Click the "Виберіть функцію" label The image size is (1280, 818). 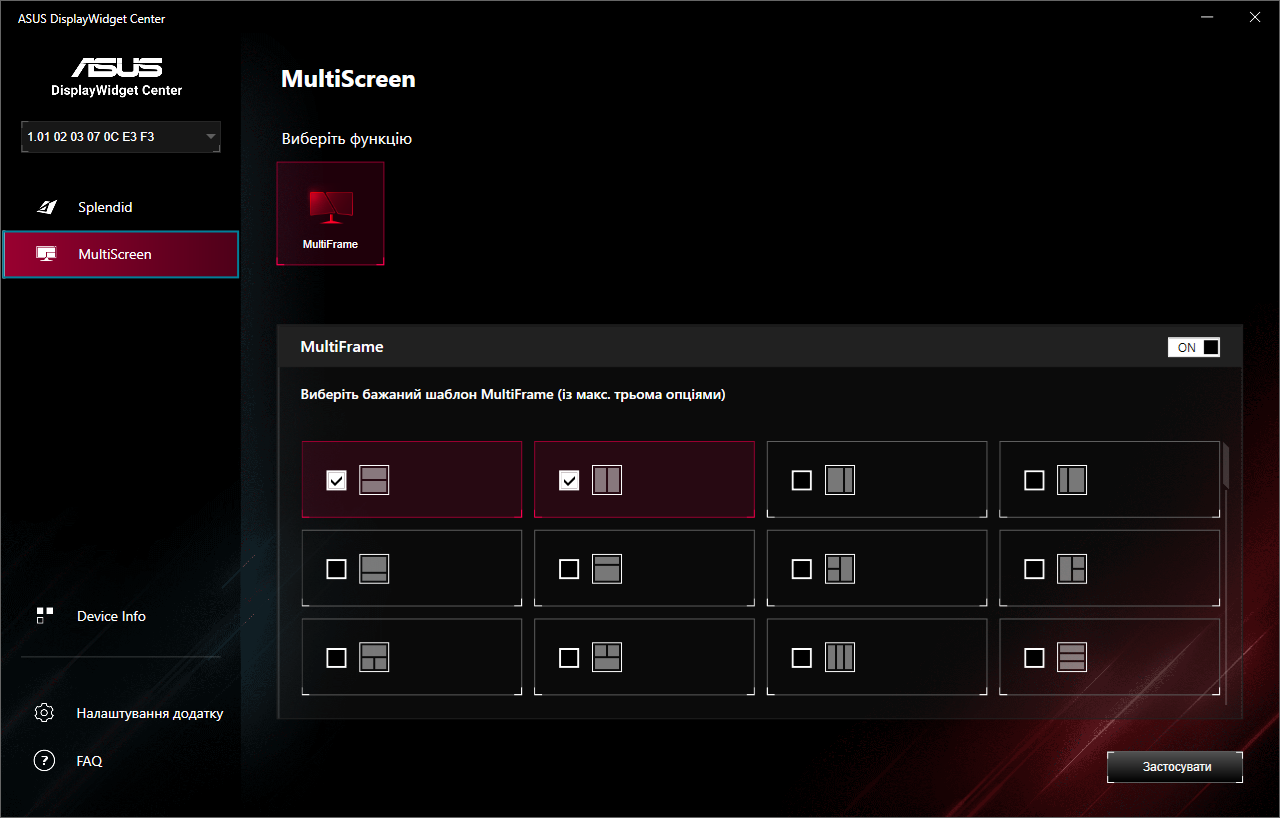347,139
